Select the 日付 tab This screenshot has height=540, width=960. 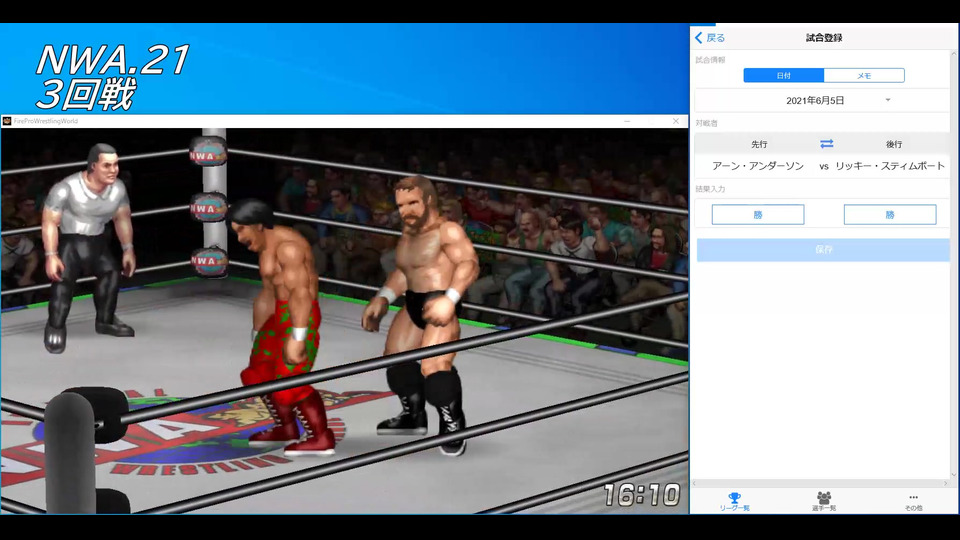[x=784, y=75]
